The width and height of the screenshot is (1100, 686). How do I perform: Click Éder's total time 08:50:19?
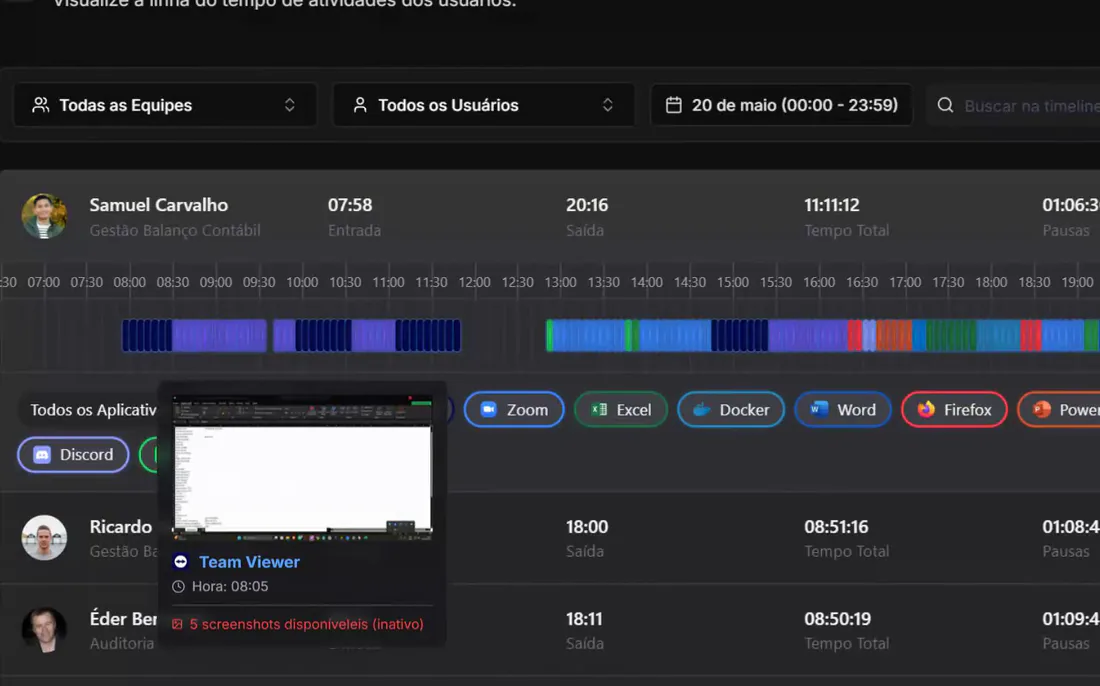pos(838,619)
